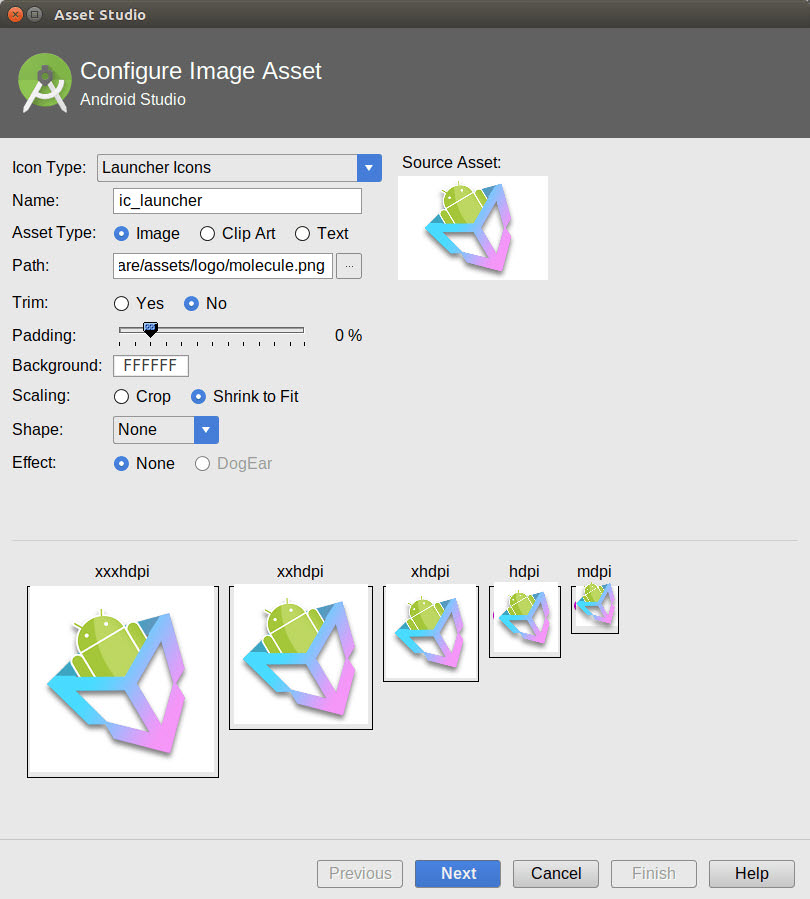Select the Clip Art asset type

pos(207,233)
